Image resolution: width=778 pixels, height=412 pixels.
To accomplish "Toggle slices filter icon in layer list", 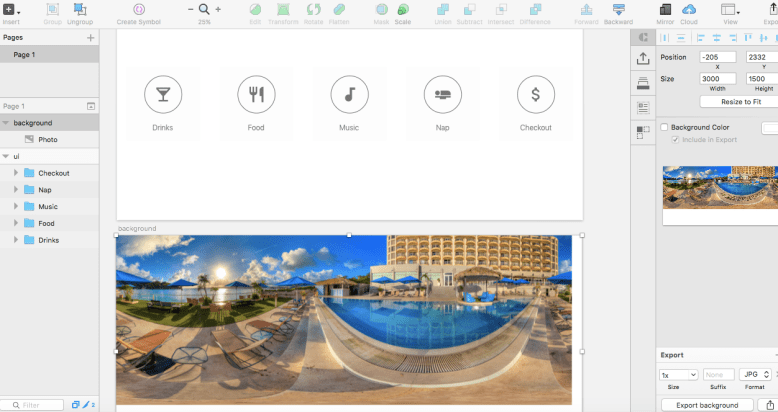I will coord(75,405).
